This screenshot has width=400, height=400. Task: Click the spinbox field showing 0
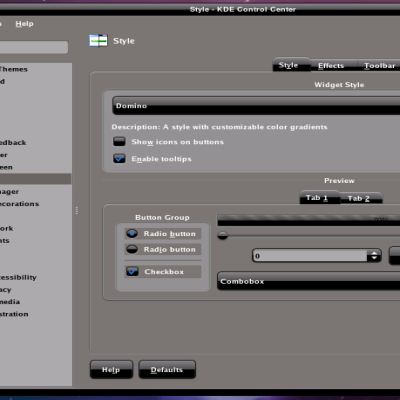(310, 256)
